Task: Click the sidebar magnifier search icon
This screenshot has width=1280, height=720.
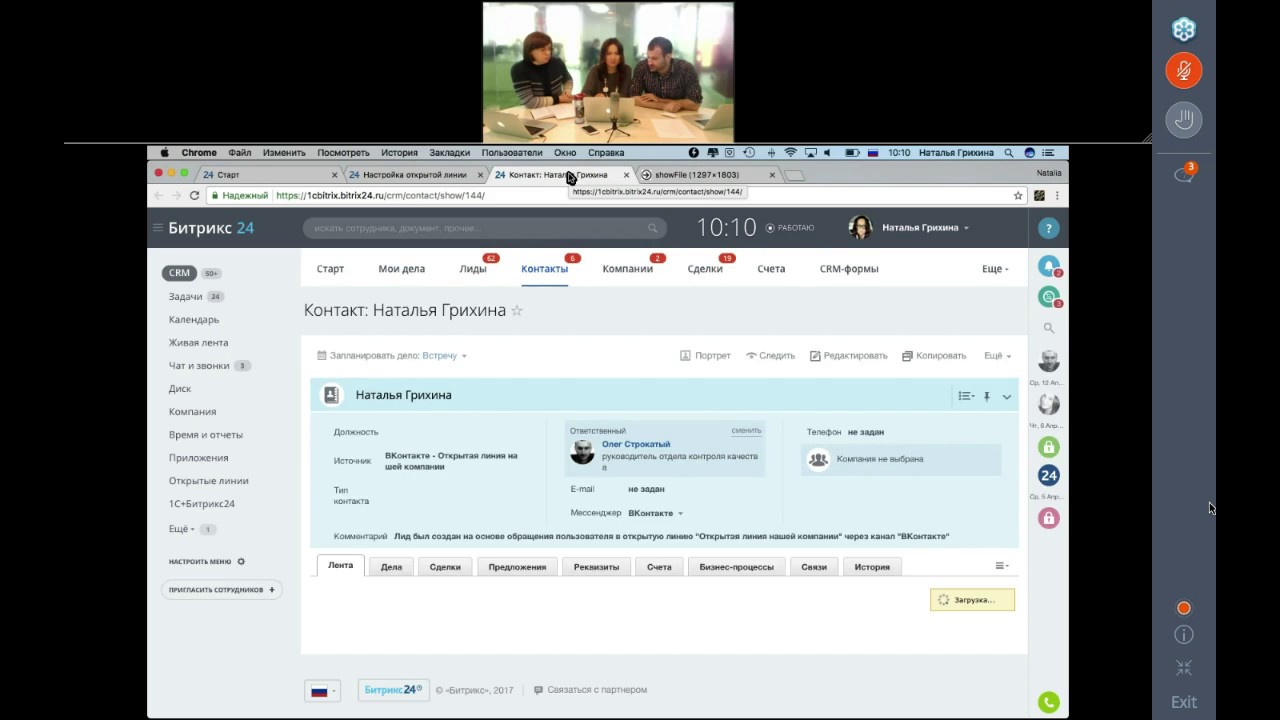Action: click(x=1048, y=328)
